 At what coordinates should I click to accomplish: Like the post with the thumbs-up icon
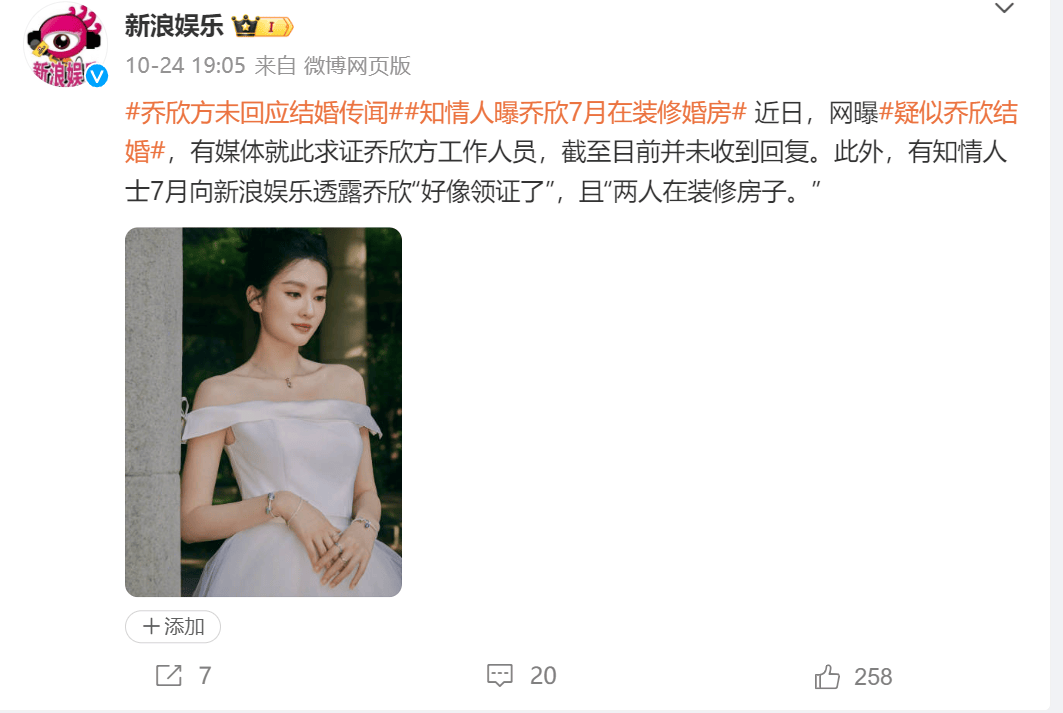(827, 676)
